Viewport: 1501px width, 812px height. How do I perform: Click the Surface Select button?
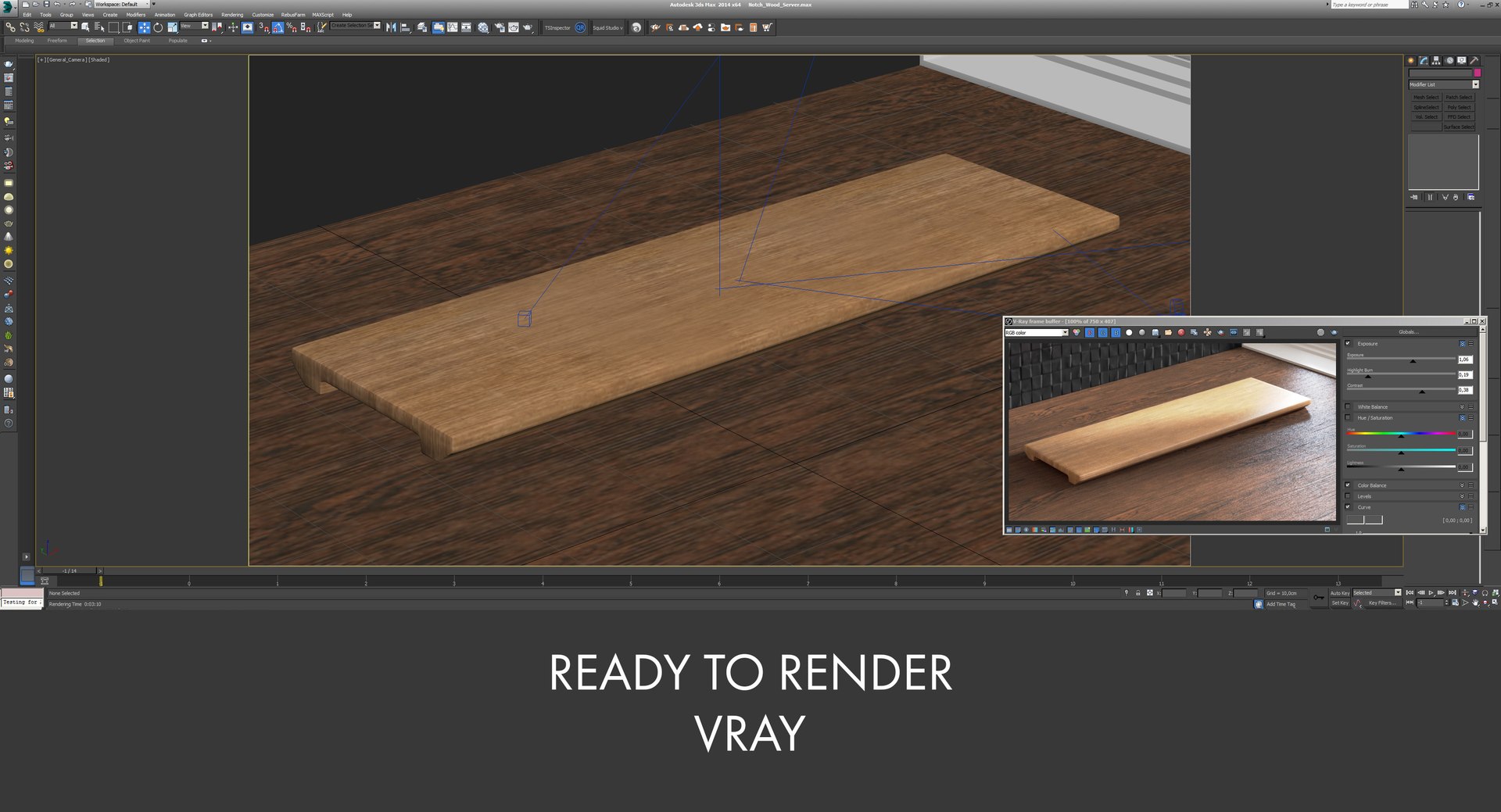pyautogui.click(x=1459, y=127)
